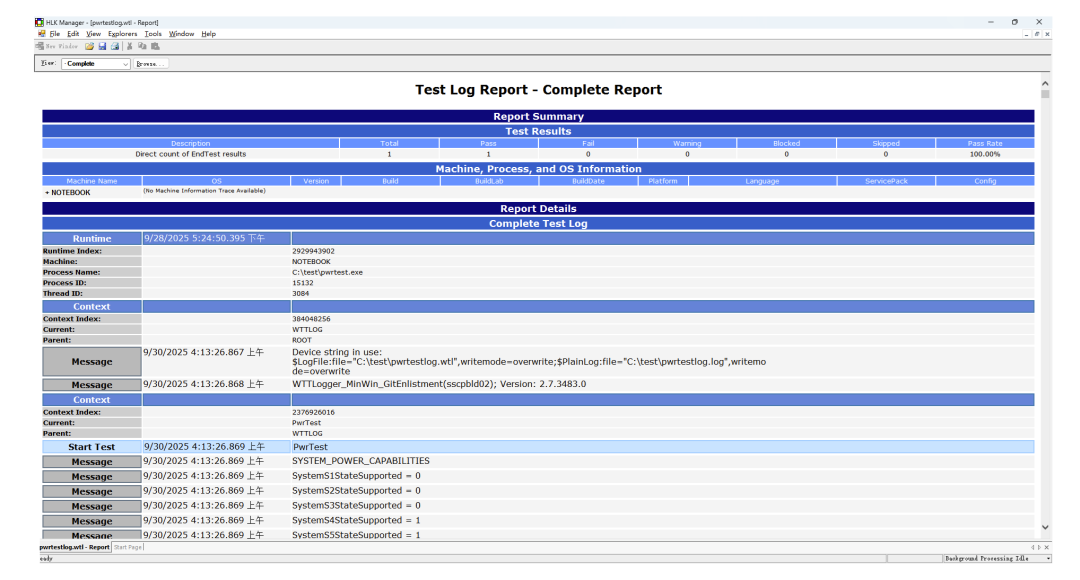Viewport: 1080px width, 580px height.
Task: Close the document tab strip with X
Action: [x=1047, y=547]
